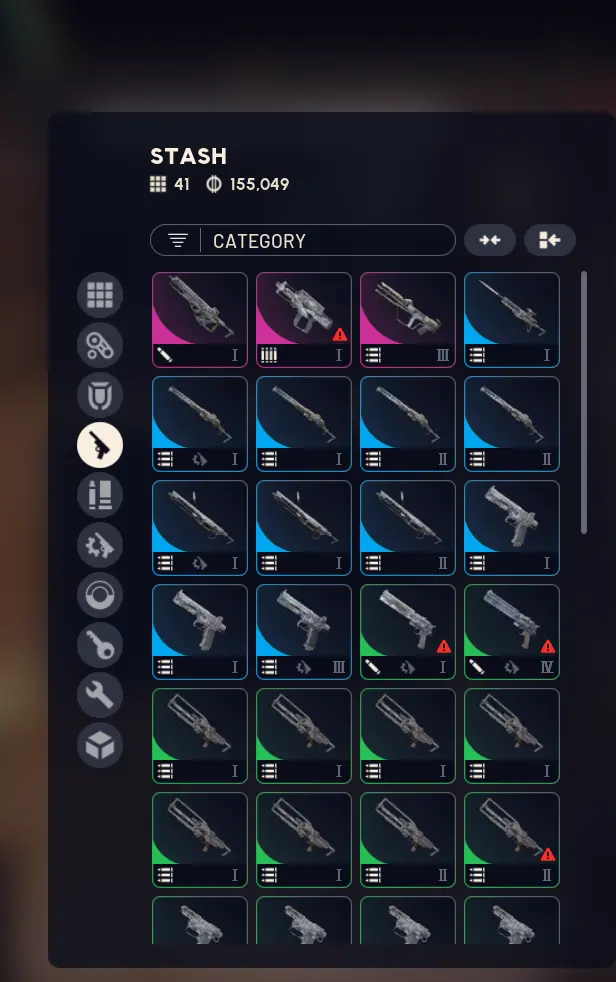Select the green pistol marked level IV

tap(511, 632)
